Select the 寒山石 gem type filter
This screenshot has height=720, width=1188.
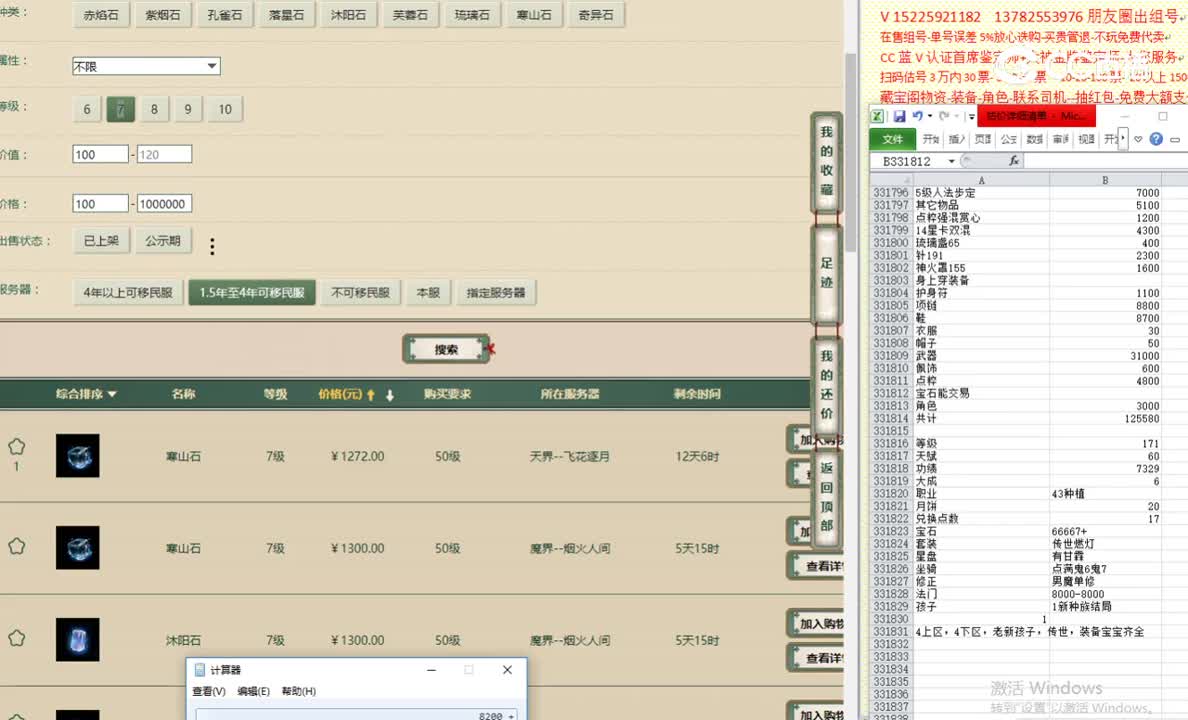(534, 15)
